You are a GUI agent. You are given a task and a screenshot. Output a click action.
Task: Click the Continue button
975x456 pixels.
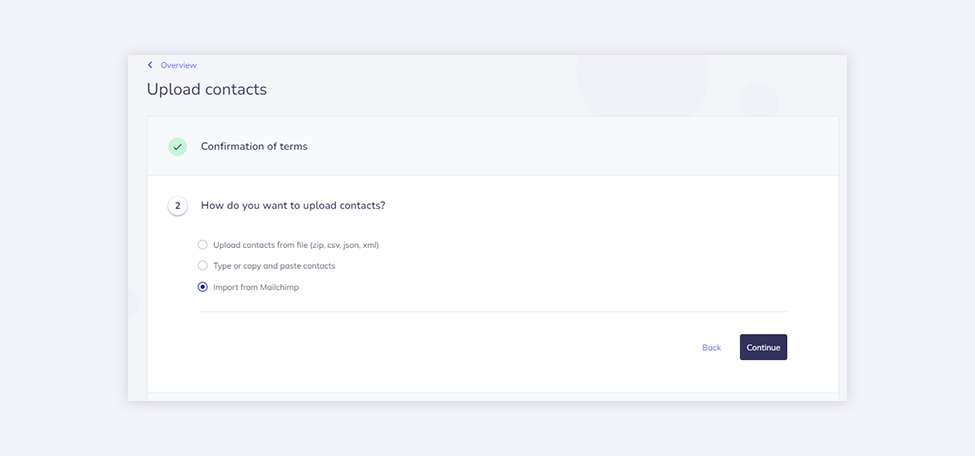[x=764, y=347]
